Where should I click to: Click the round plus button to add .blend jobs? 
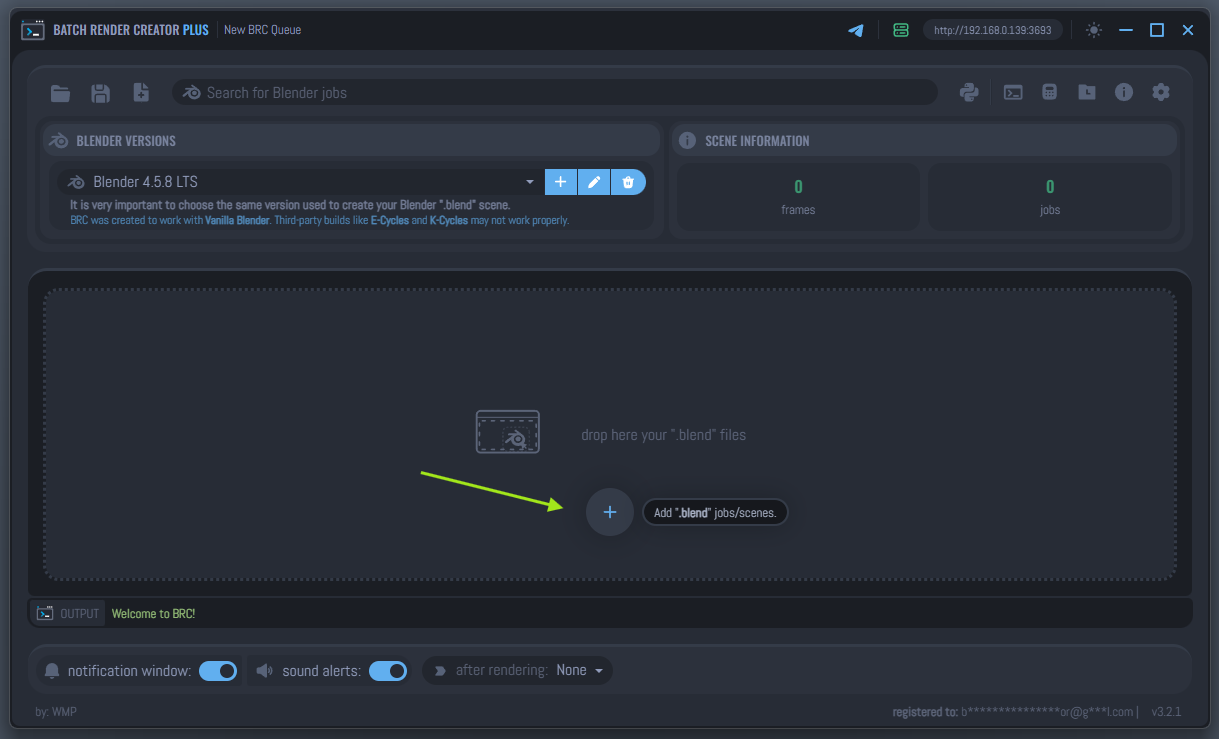(x=610, y=512)
